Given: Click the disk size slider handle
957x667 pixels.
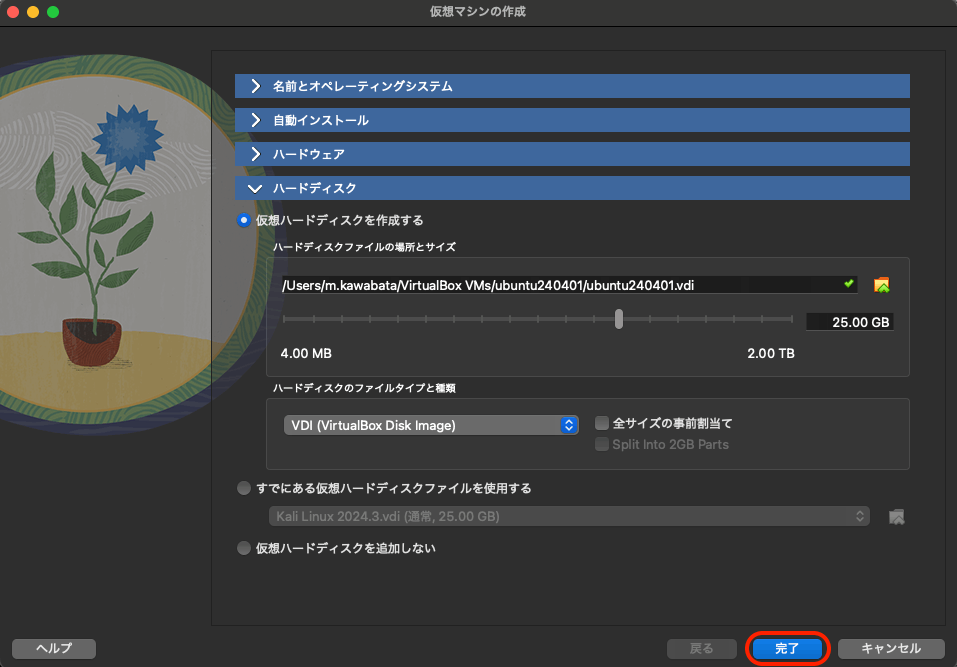Looking at the screenshot, I should [619, 319].
